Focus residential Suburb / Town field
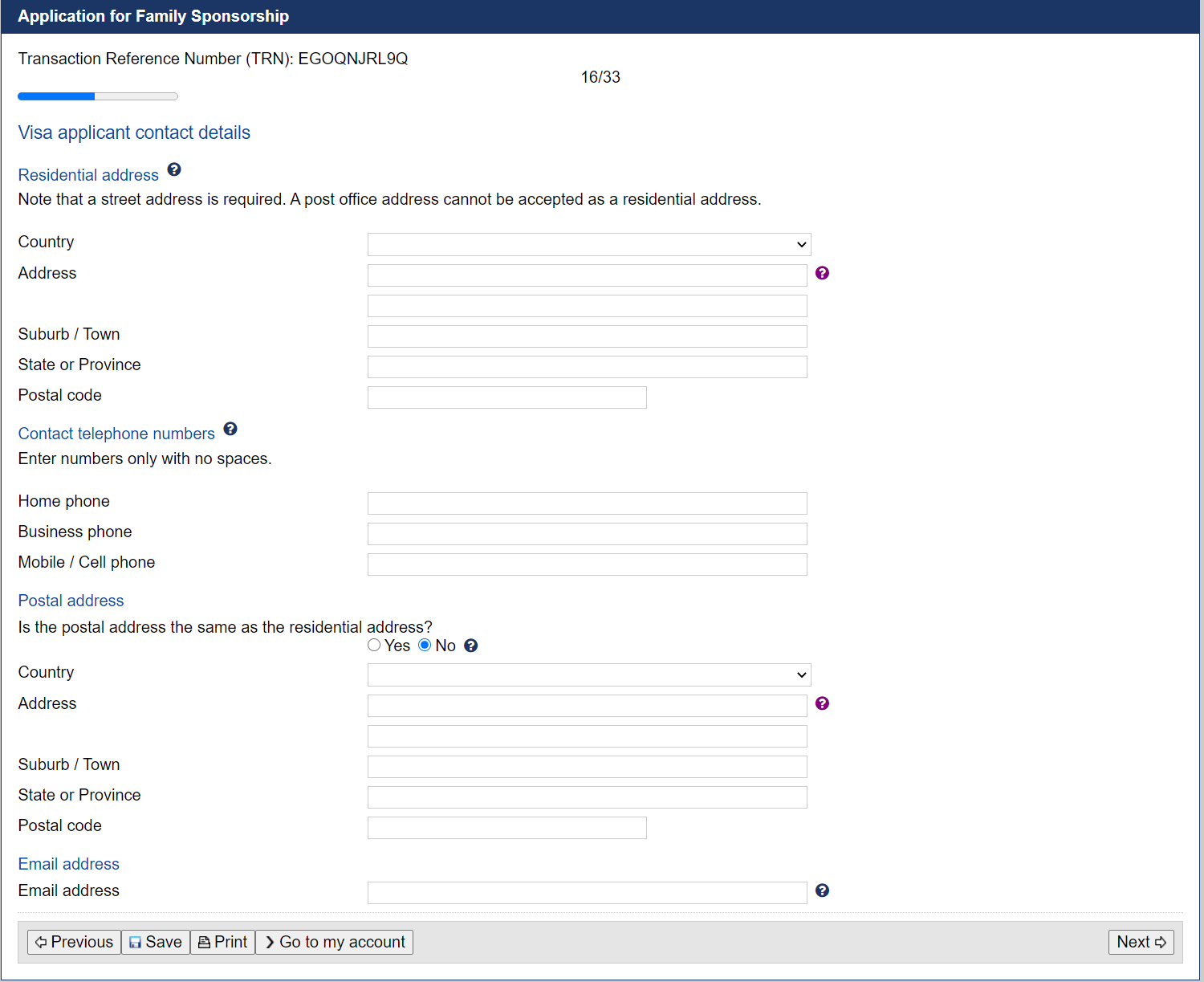Screen dimensions: 1204x982 point(588,336)
